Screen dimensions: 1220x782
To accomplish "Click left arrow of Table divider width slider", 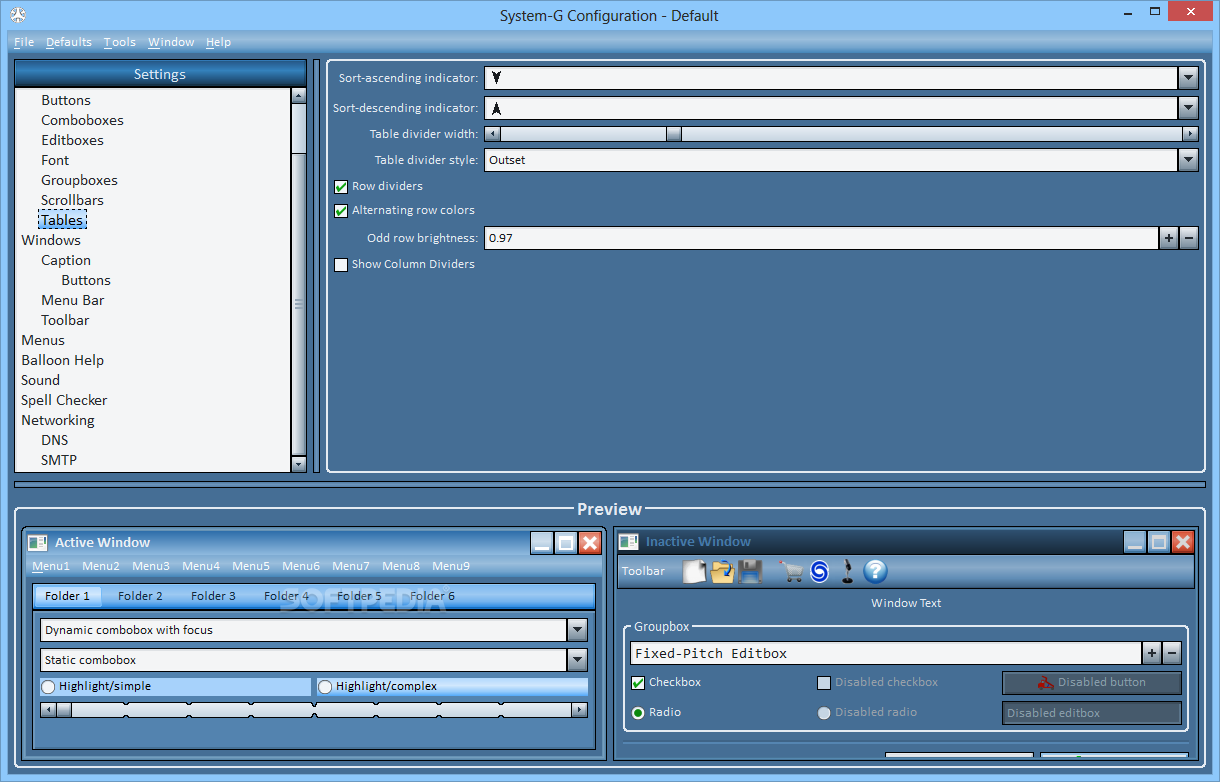I will [x=493, y=134].
